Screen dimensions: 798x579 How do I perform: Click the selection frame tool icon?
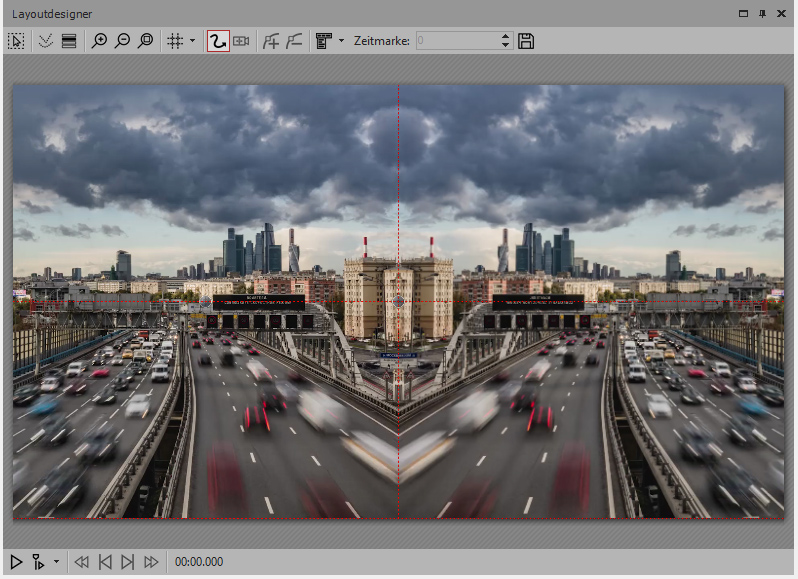[x=16, y=41]
